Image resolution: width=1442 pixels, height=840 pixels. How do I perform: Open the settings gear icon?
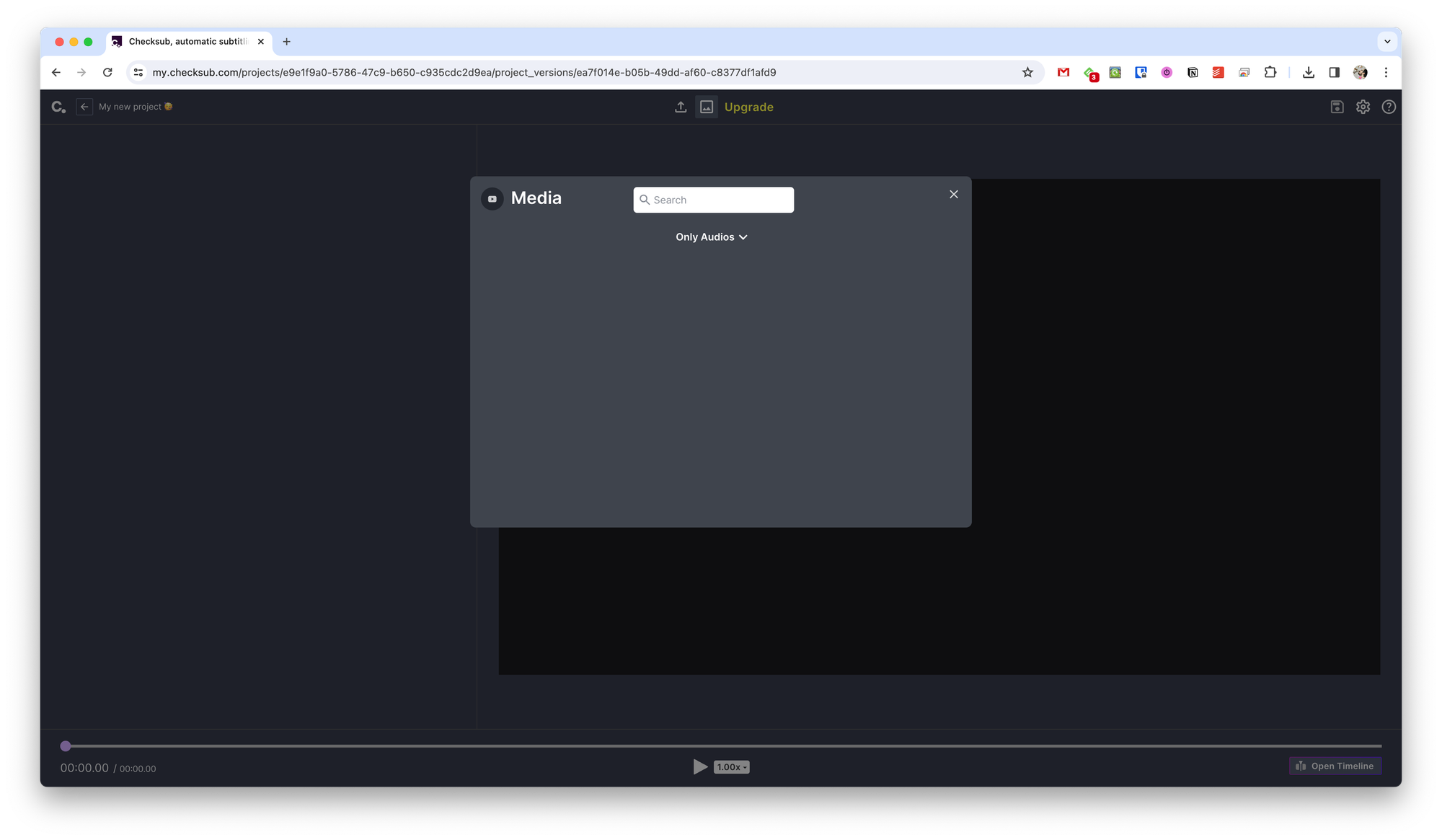pyautogui.click(x=1363, y=107)
